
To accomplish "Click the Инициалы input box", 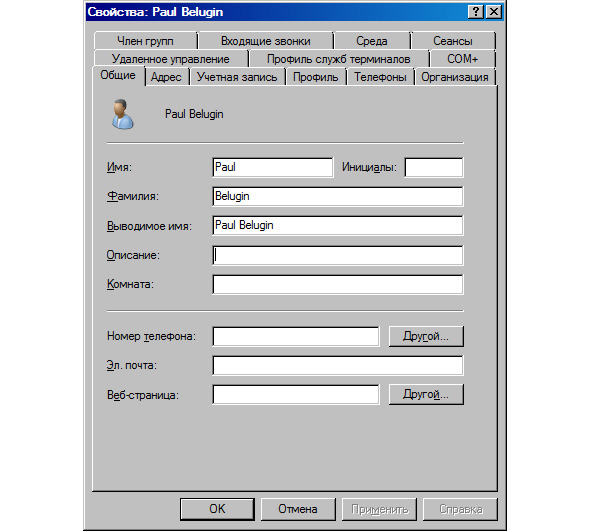I will pyautogui.click(x=434, y=167).
